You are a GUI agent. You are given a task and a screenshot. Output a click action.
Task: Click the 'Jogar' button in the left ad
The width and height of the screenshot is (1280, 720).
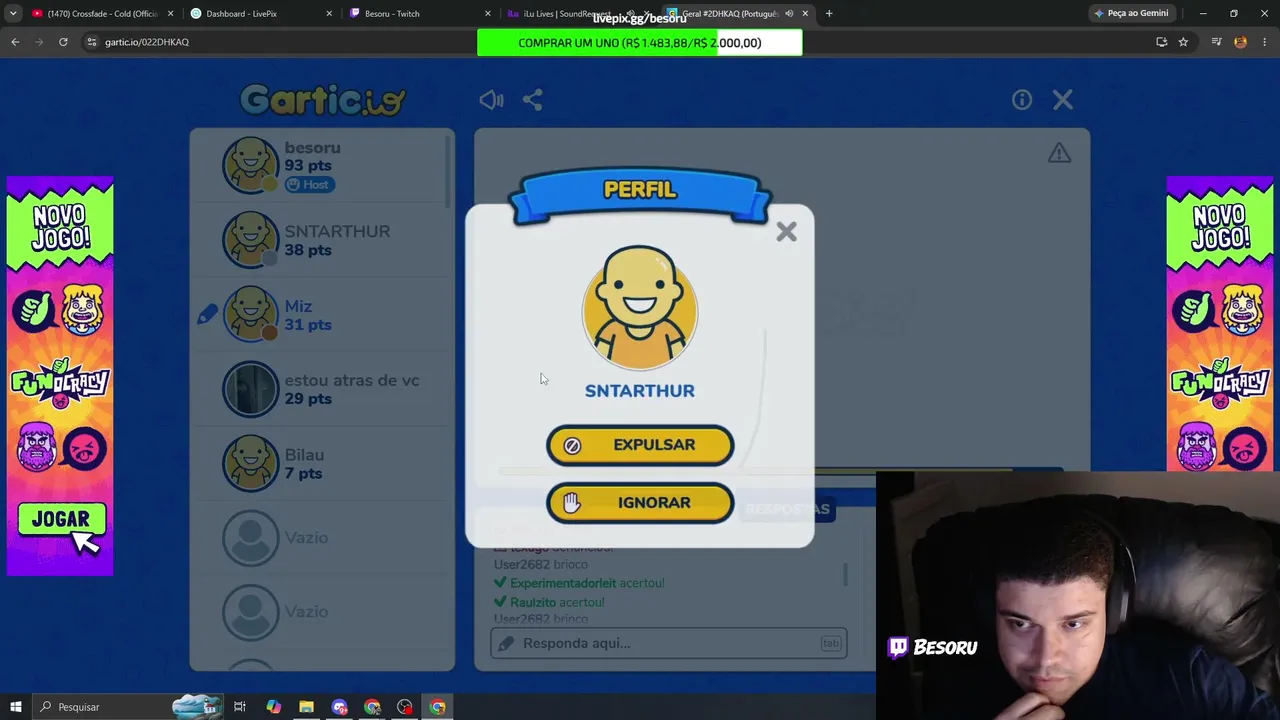(61, 520)
